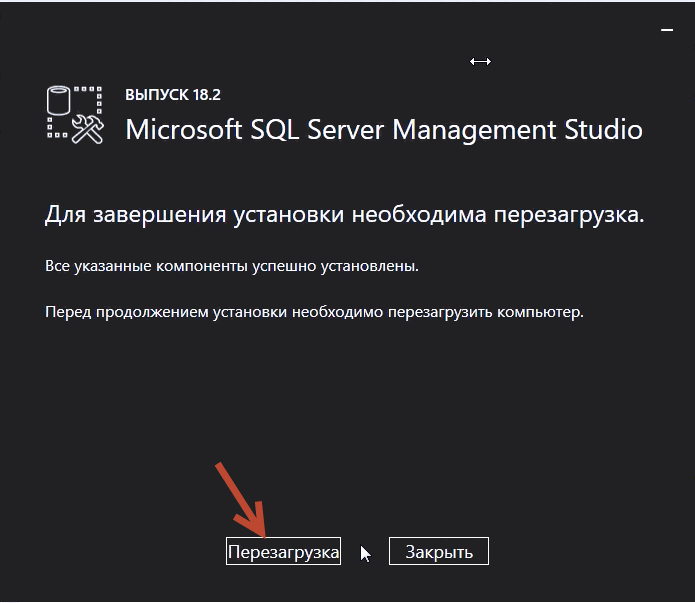Click the Microsoft SQL Server Management Studio title

(384, 130)
